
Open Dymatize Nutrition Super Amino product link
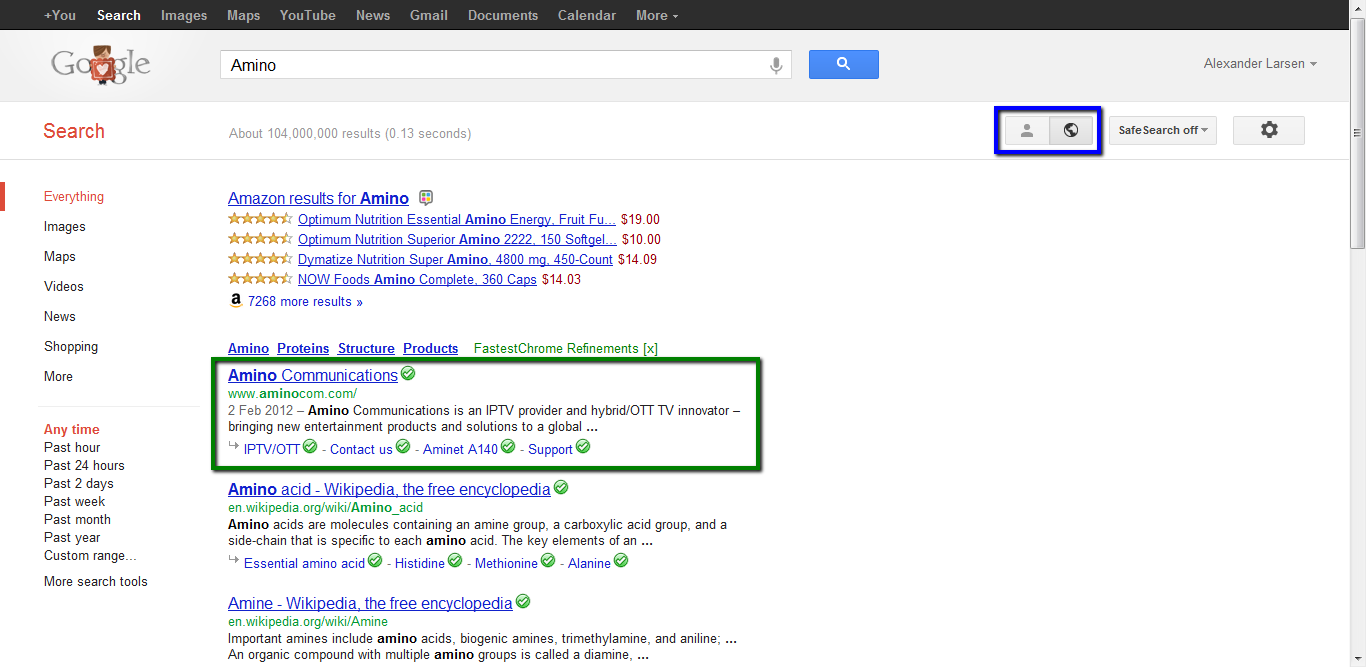455,260
